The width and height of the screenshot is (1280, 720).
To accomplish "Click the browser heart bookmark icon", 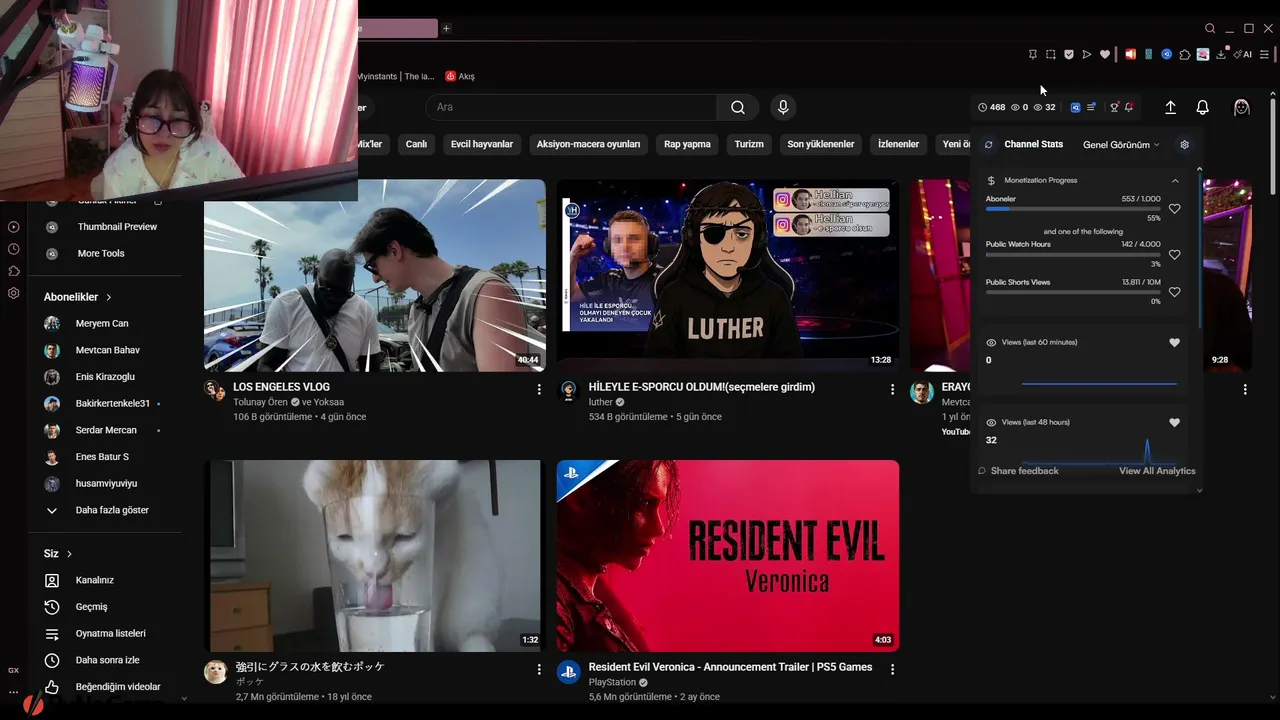I will [1105, 55].
